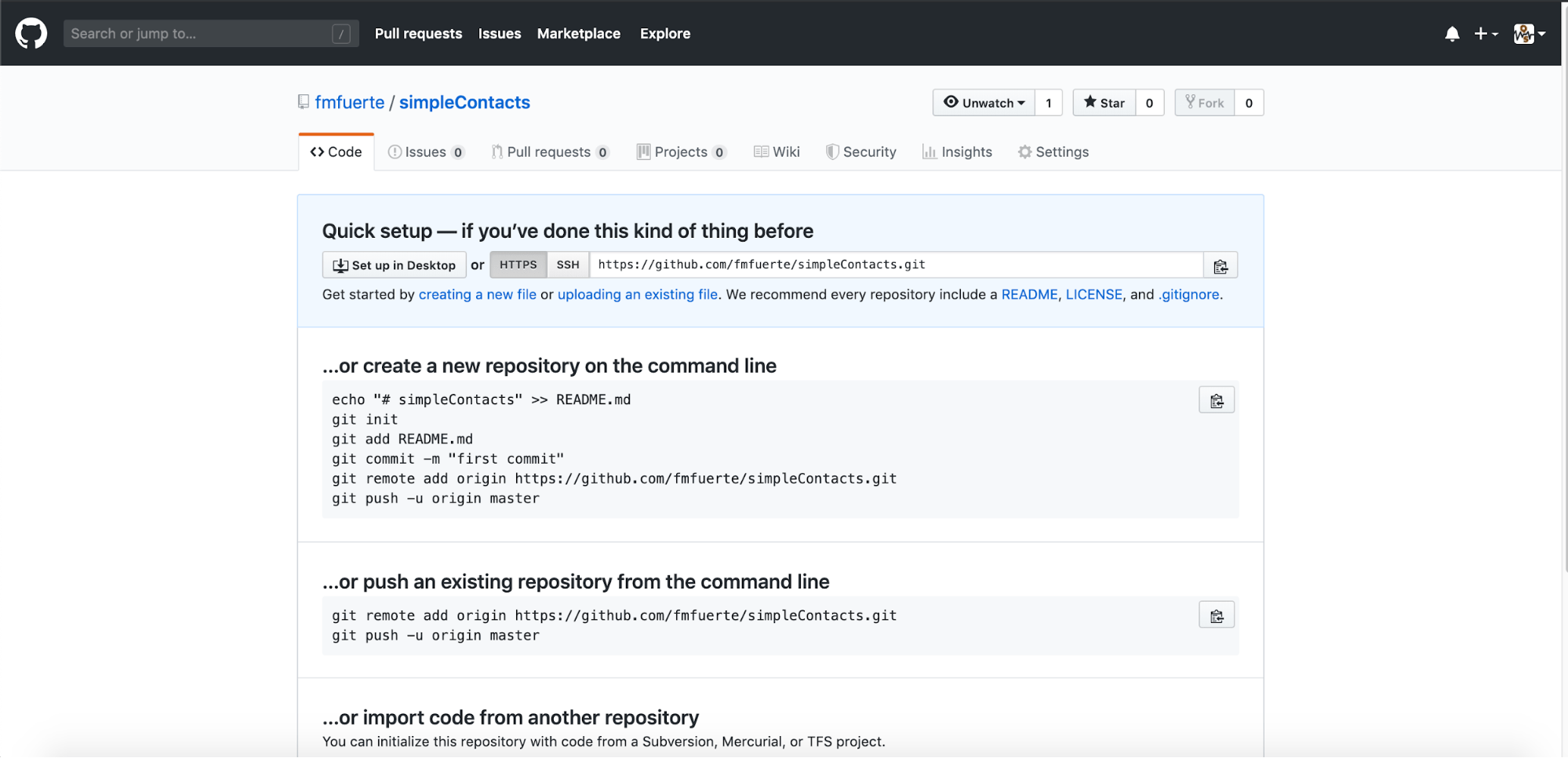Star the simpleContacts repository
The height and width of the screenshot is (758, 1568).
(x=1104, y=102)
